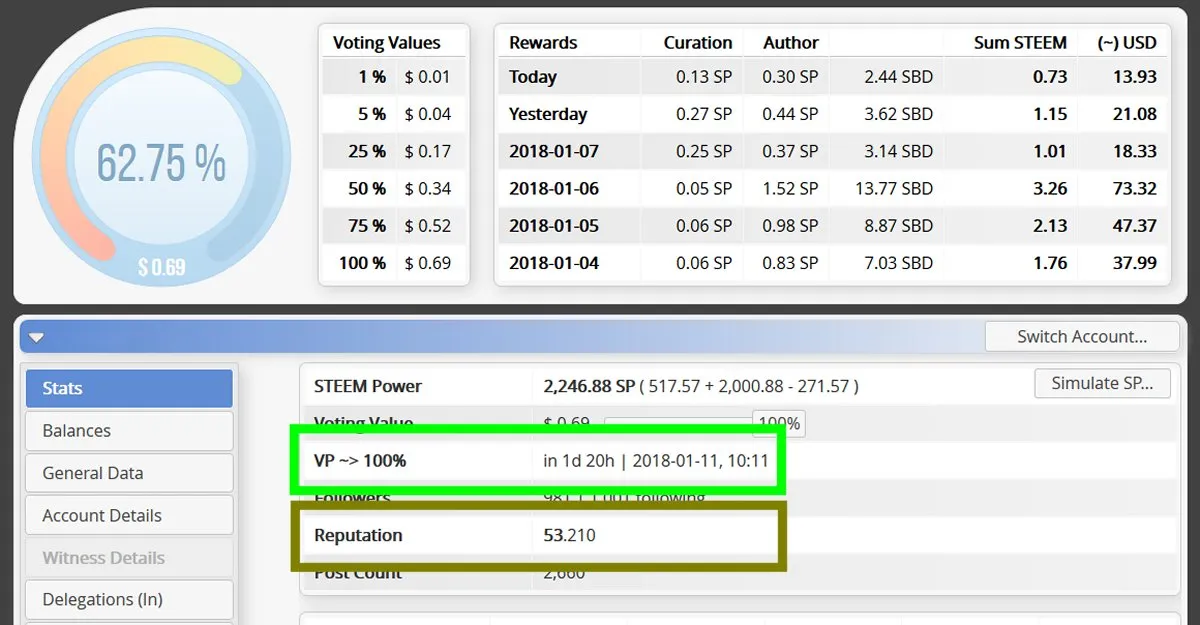Click the Author column header
Screen dimensions: 1200x625
[791, 43]
